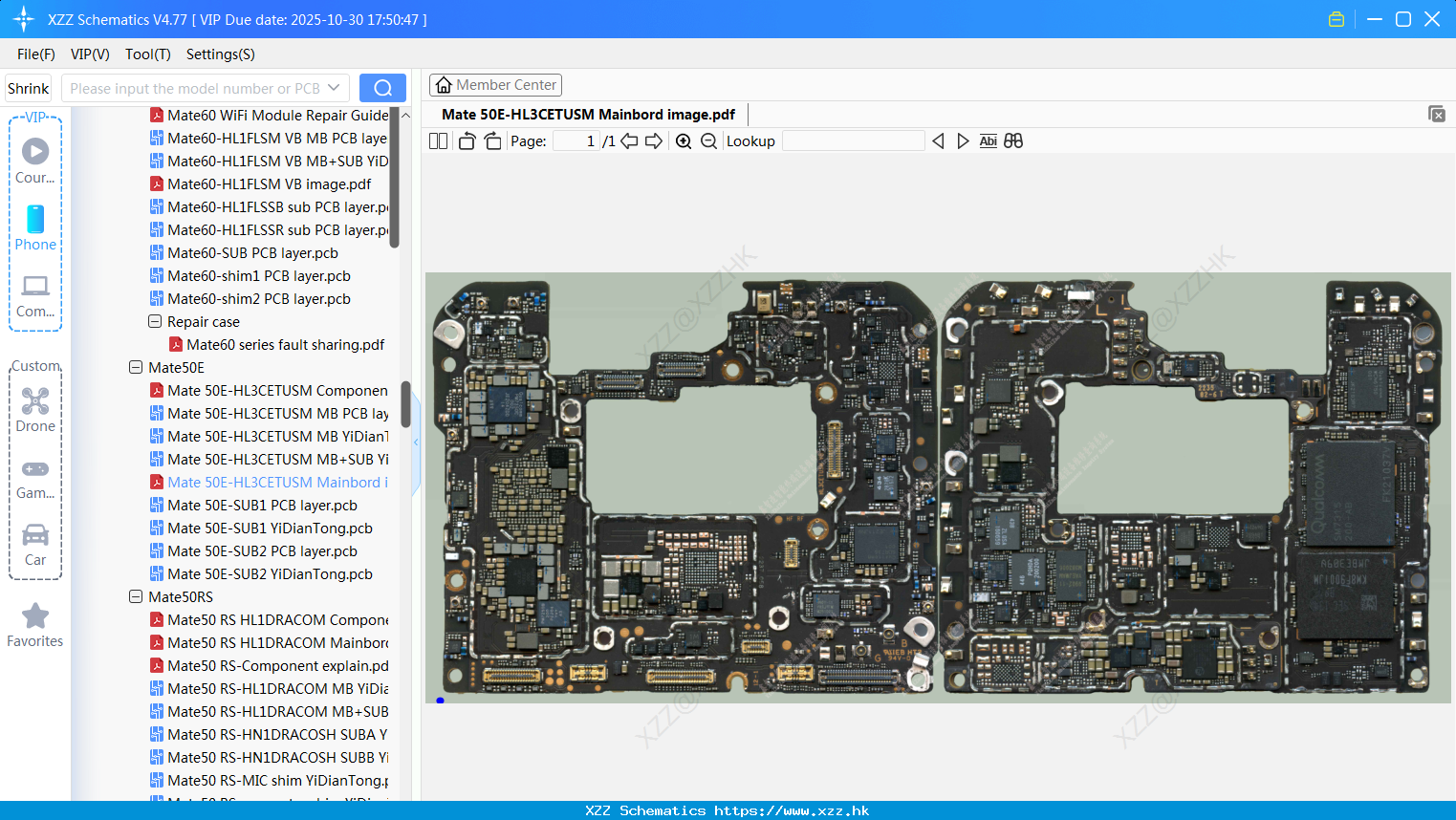Screen dimensions: 1456x820
Task: Open the VIP(V) menu
Action: (x=90, y=54)
